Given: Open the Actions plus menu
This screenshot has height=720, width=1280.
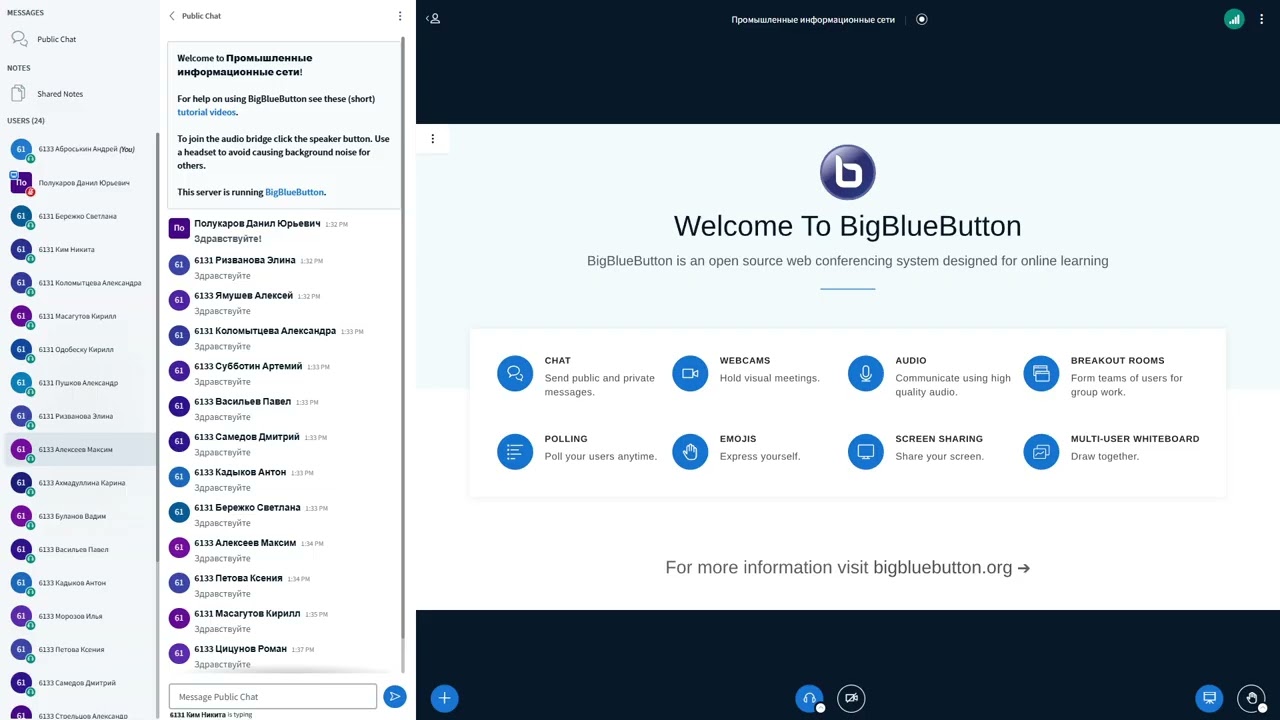Looking at the screenshot, I should tap(445, 698).
